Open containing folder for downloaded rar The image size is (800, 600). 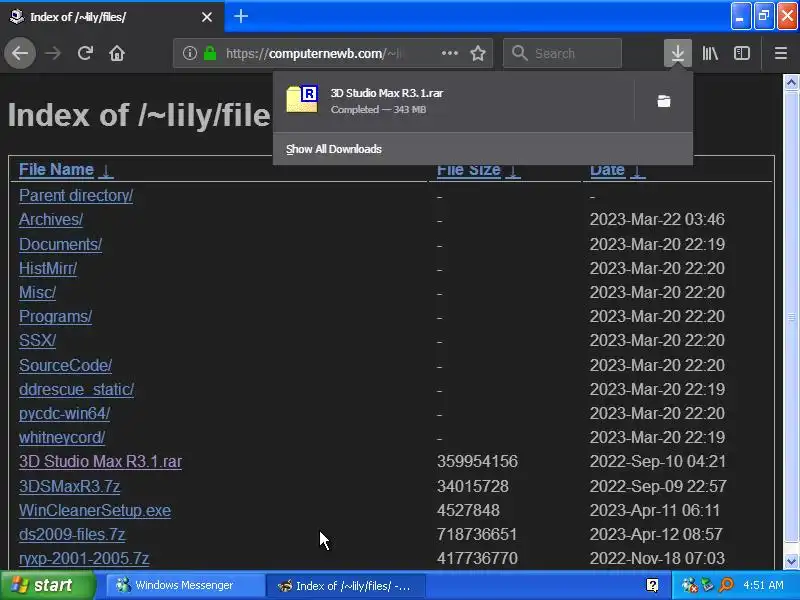(x=664, y=101)
